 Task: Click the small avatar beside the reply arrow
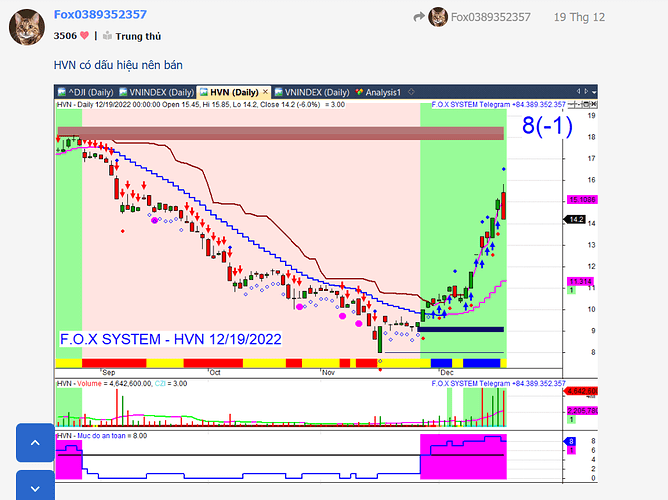438,17
